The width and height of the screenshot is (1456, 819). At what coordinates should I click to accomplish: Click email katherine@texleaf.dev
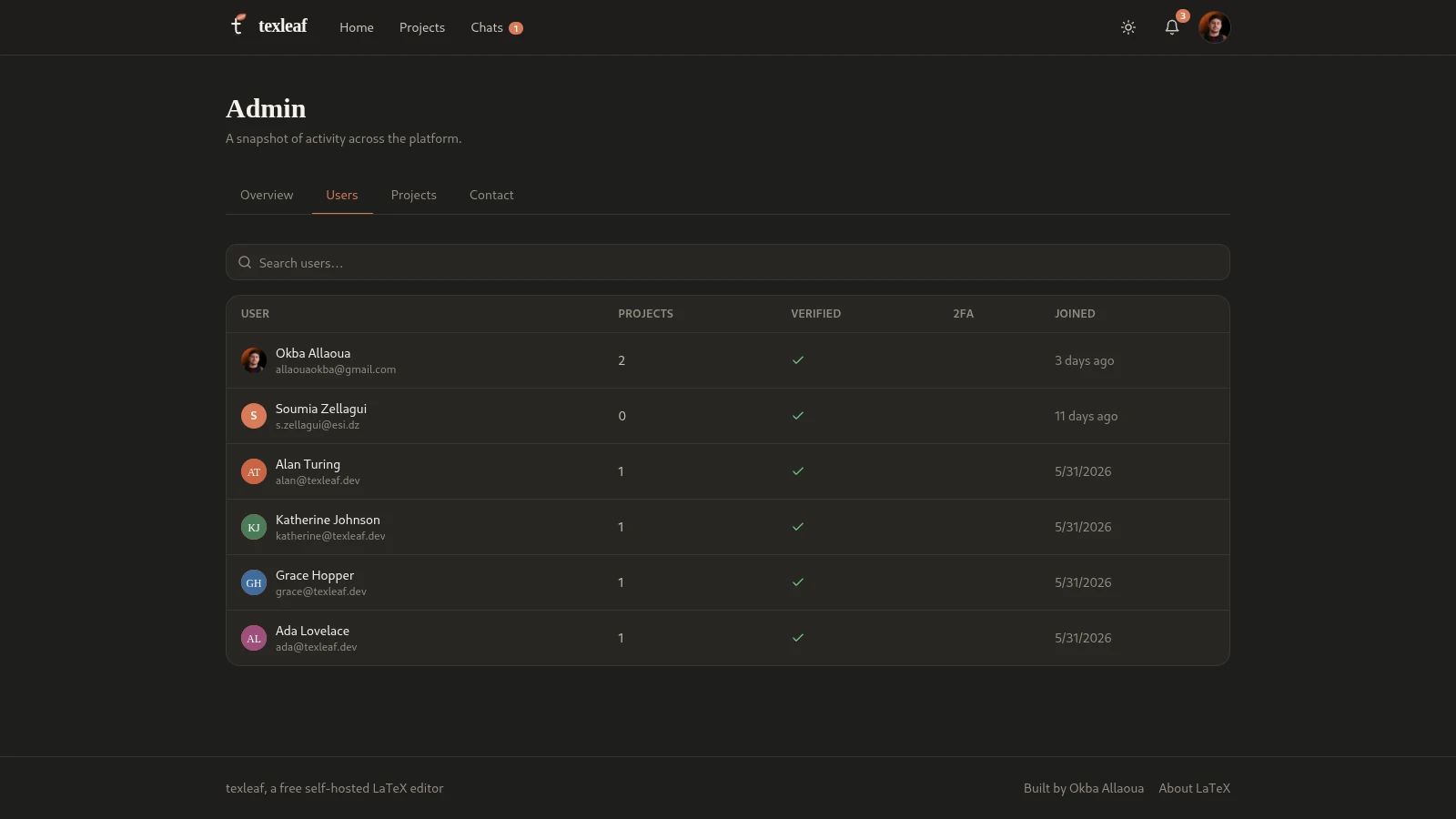click(x=330, y=536)
